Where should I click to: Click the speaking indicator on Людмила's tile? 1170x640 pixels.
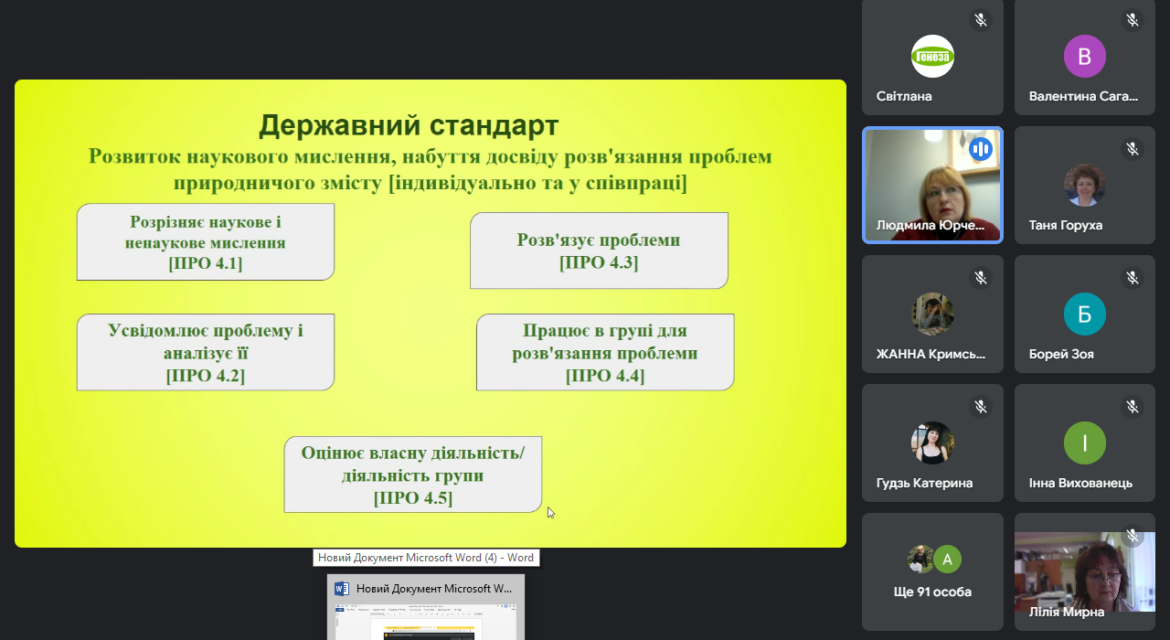click(980, 149)
